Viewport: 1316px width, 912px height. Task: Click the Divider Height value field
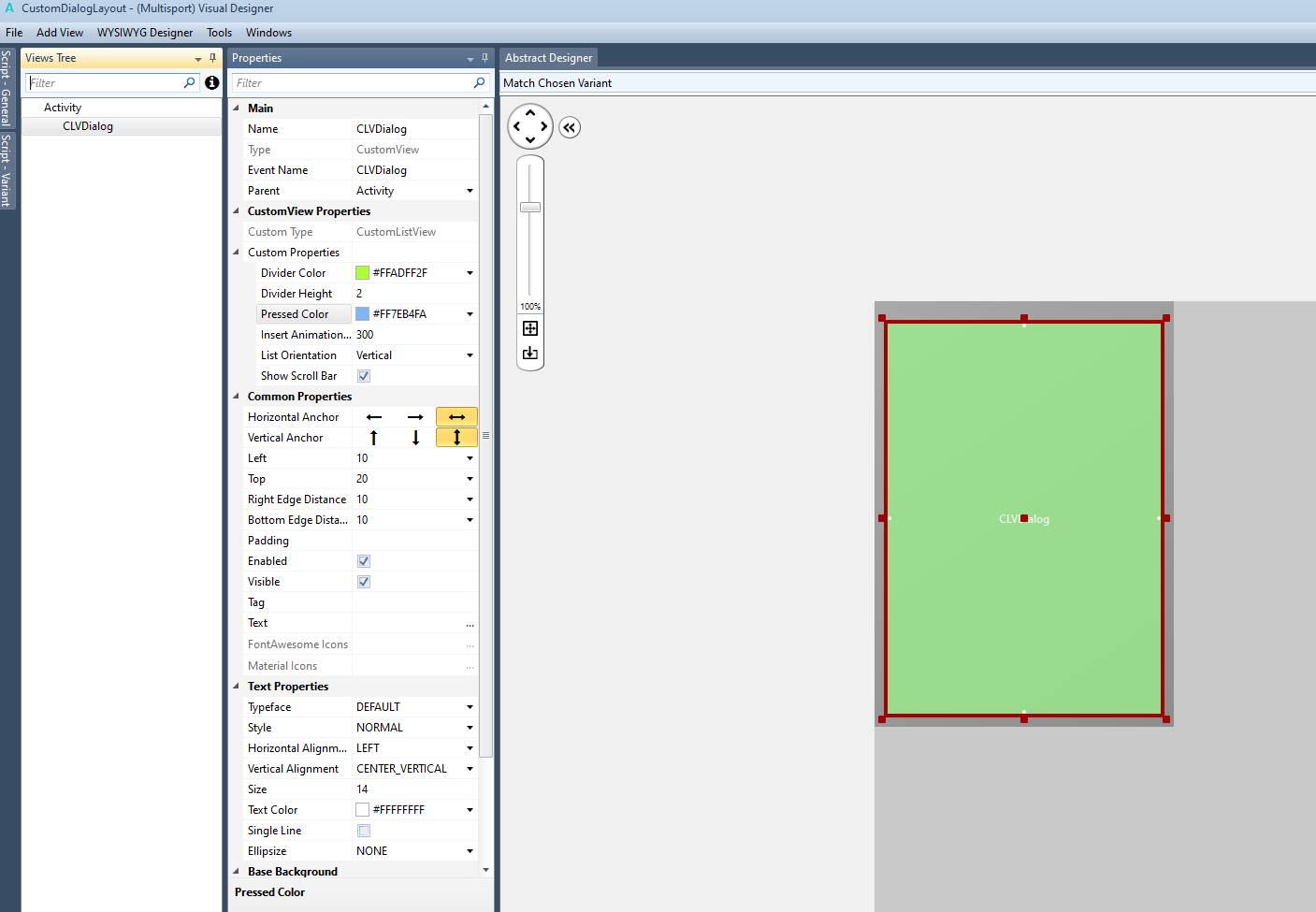(415, 294)
